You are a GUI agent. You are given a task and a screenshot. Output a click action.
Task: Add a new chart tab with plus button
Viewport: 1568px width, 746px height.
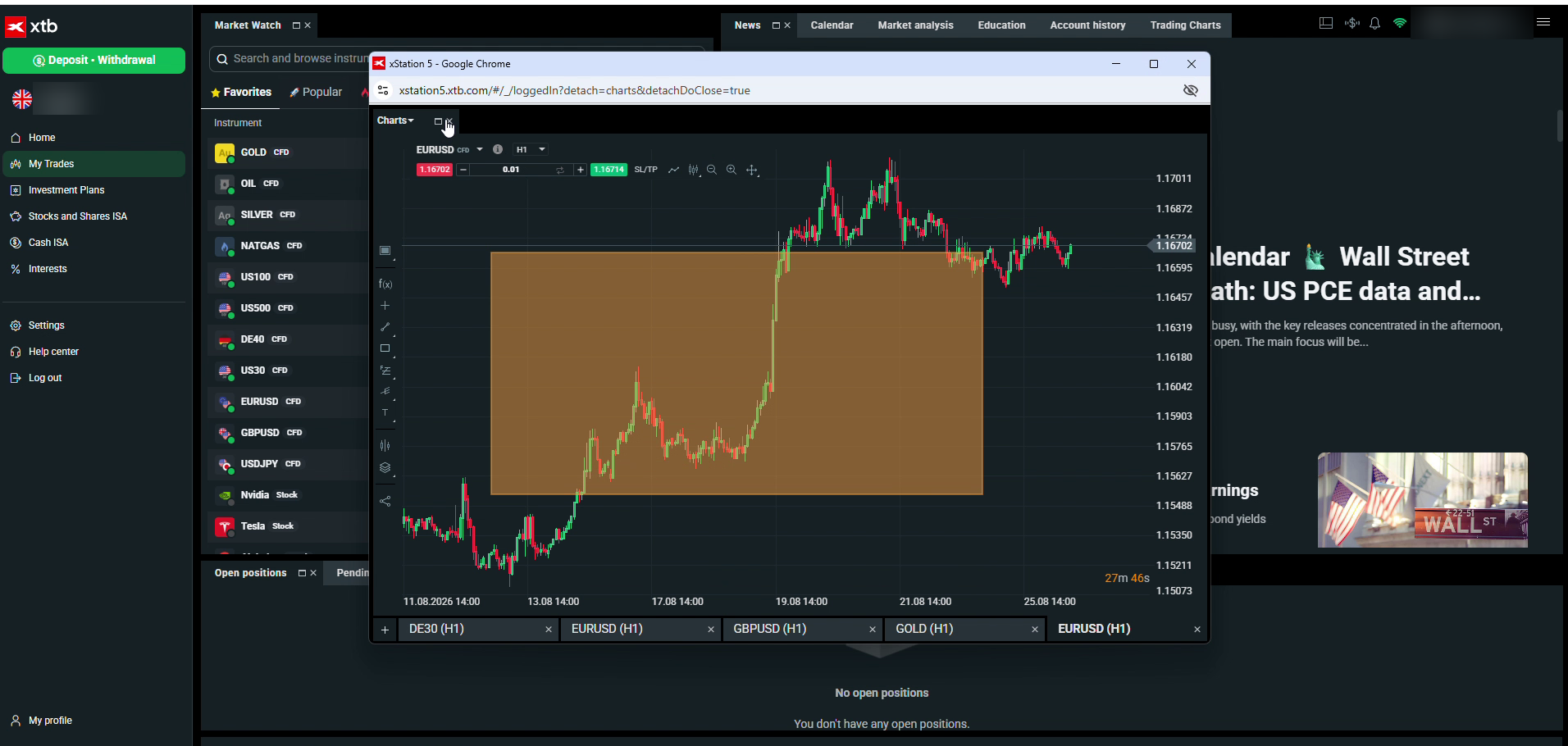[385, 630]
